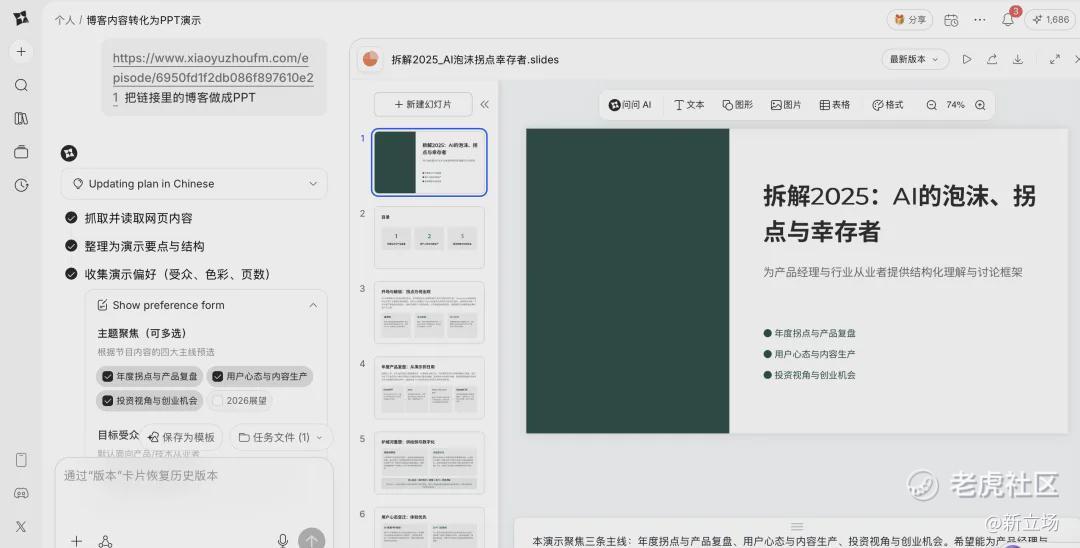Toggle 用户心态与内容生产 checkbox
Screen dimensions: 1080x548
pyautogui.click(x=217, y=377)
